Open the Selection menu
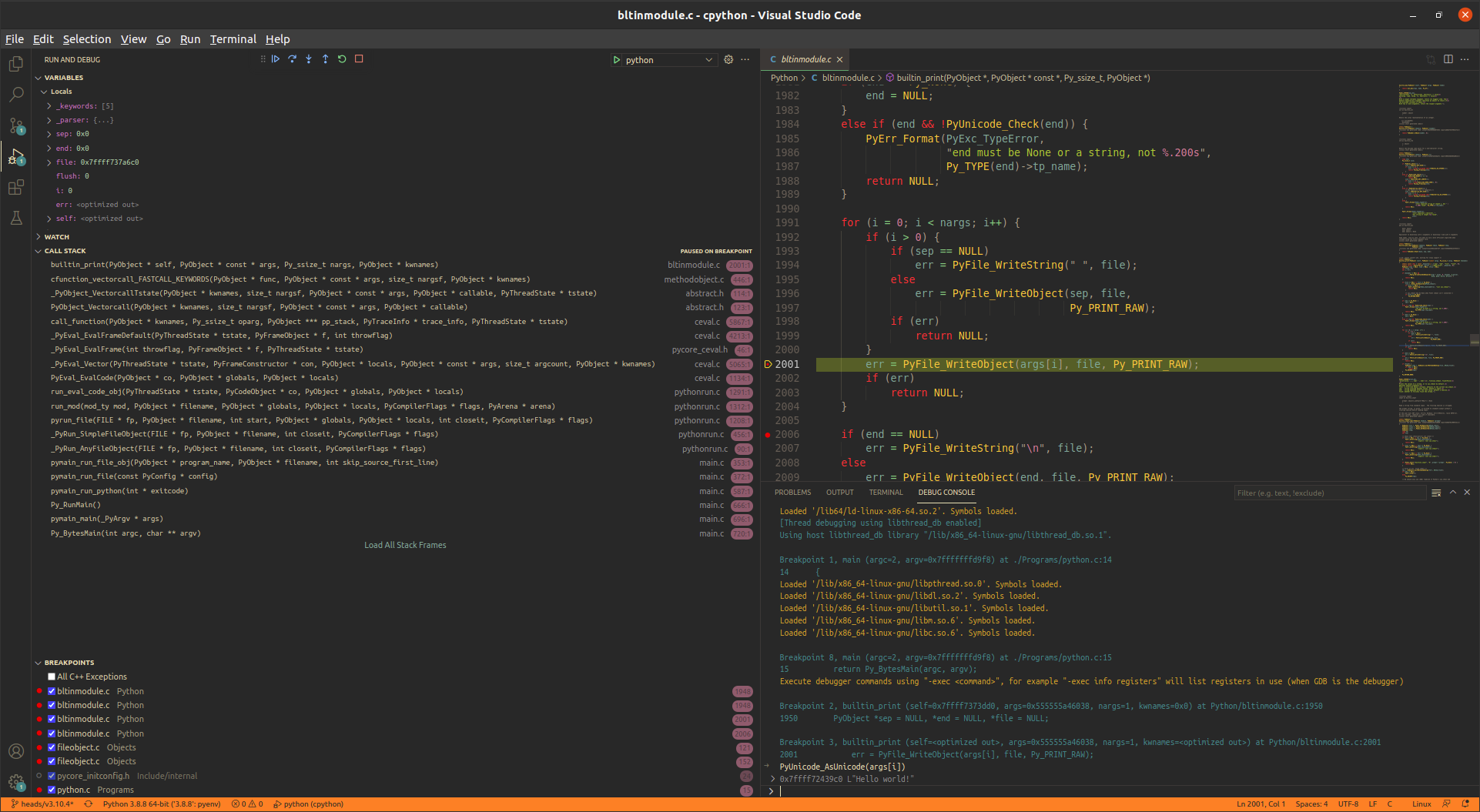Viewport: 1480px width, 812px height. [87, 39]
